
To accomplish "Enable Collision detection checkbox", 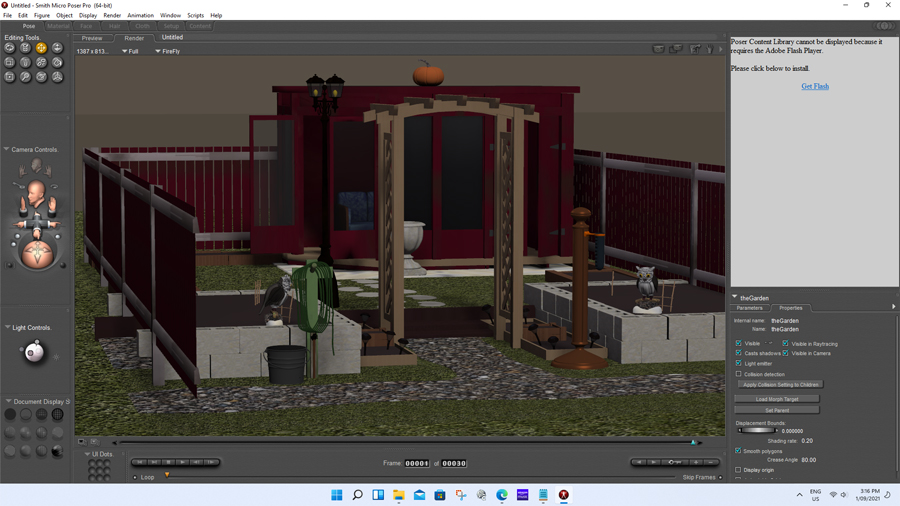I will coord(739,374).
